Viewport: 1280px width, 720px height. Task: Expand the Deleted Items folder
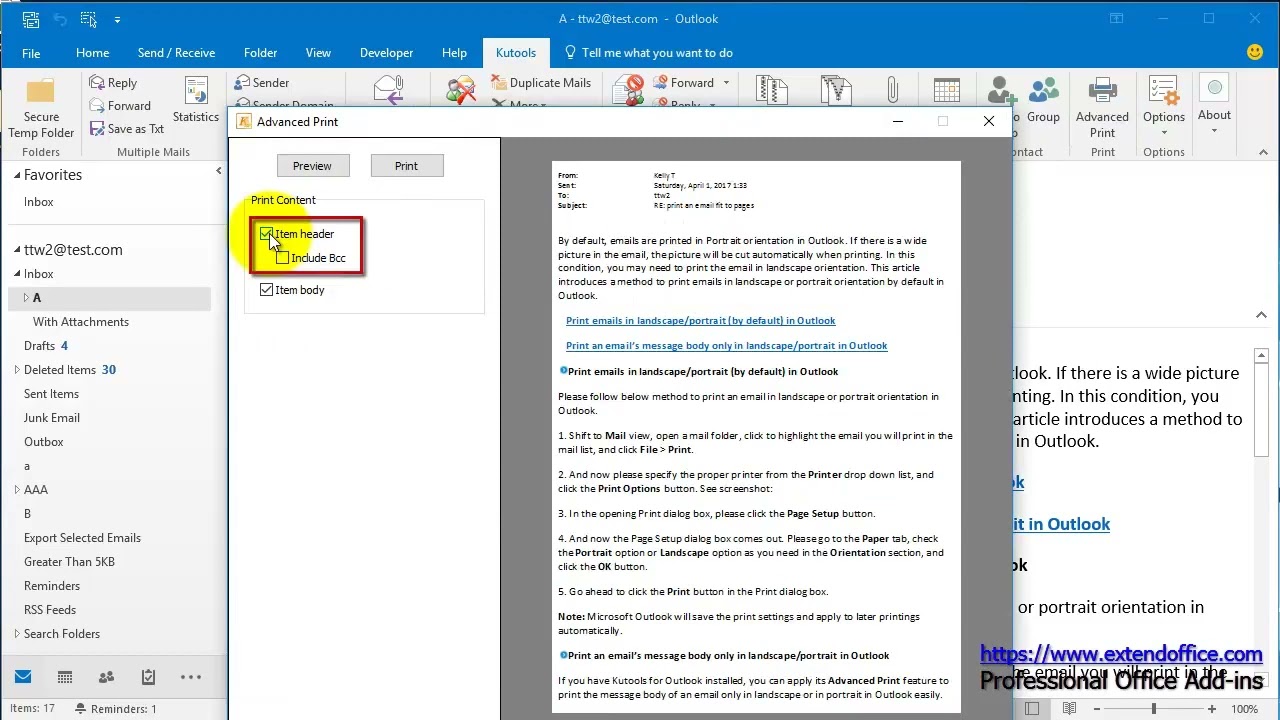(x=17, y=370)
